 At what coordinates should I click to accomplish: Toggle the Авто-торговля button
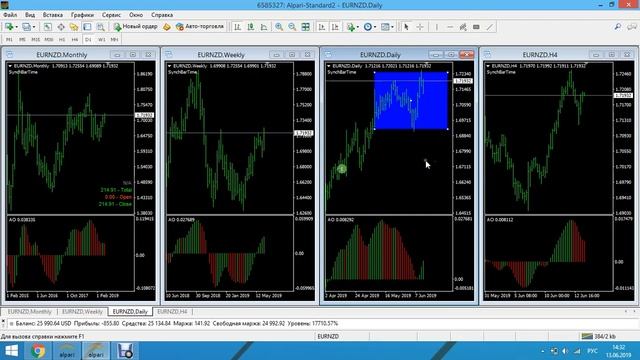tap(200, 27)
